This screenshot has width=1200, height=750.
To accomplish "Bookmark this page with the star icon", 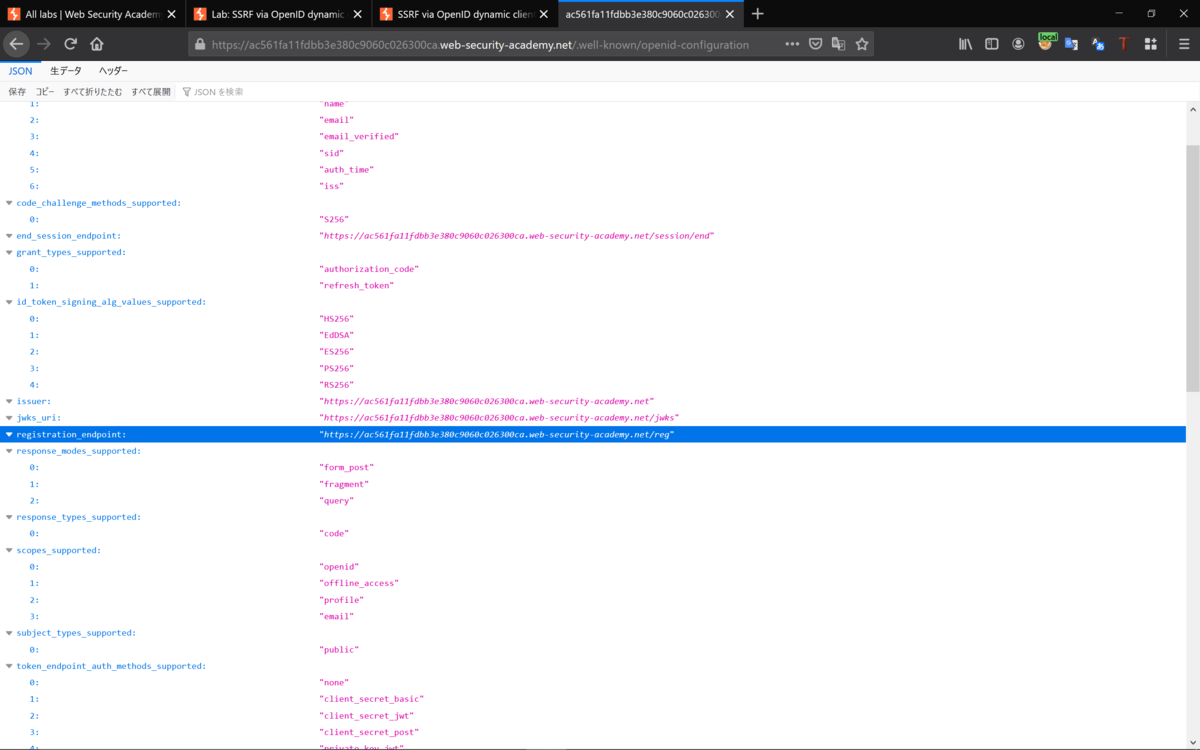I will coord(861,43).
